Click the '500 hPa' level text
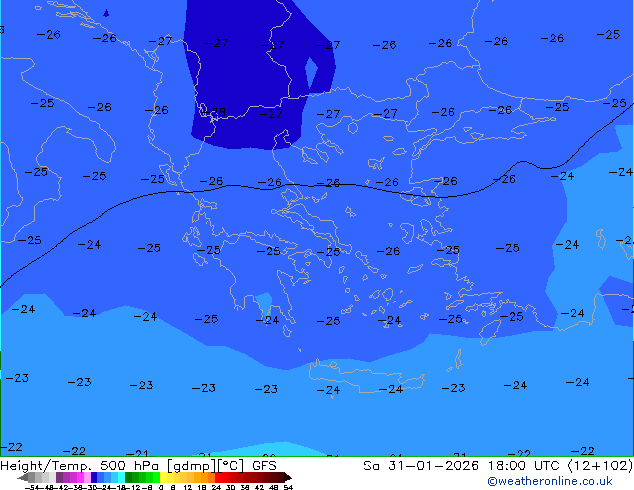Image resolution: width=634 pixels, height=490 pixels. click(x=129, y=465)
